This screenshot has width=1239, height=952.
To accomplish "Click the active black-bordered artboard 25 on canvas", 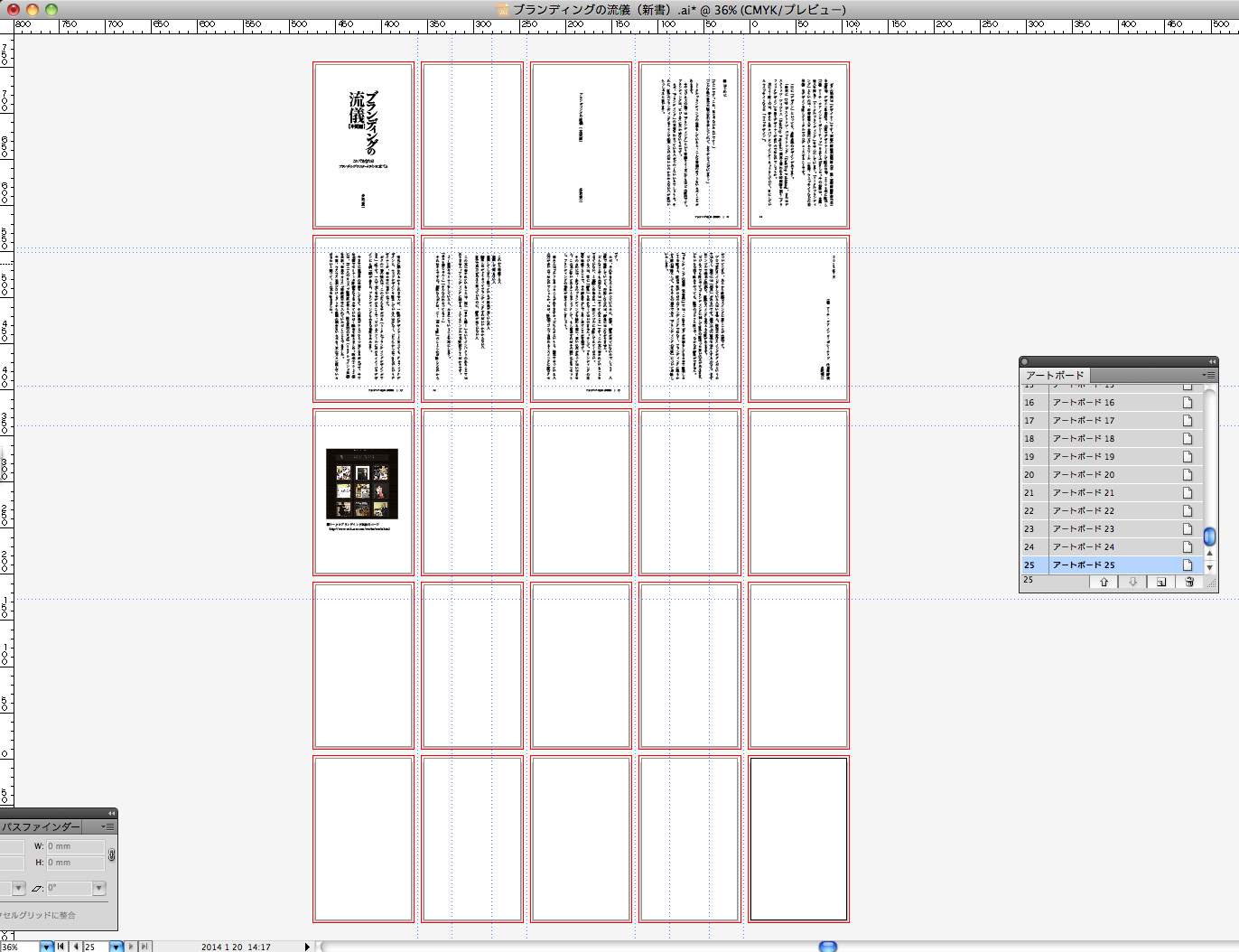I will 798,839.
